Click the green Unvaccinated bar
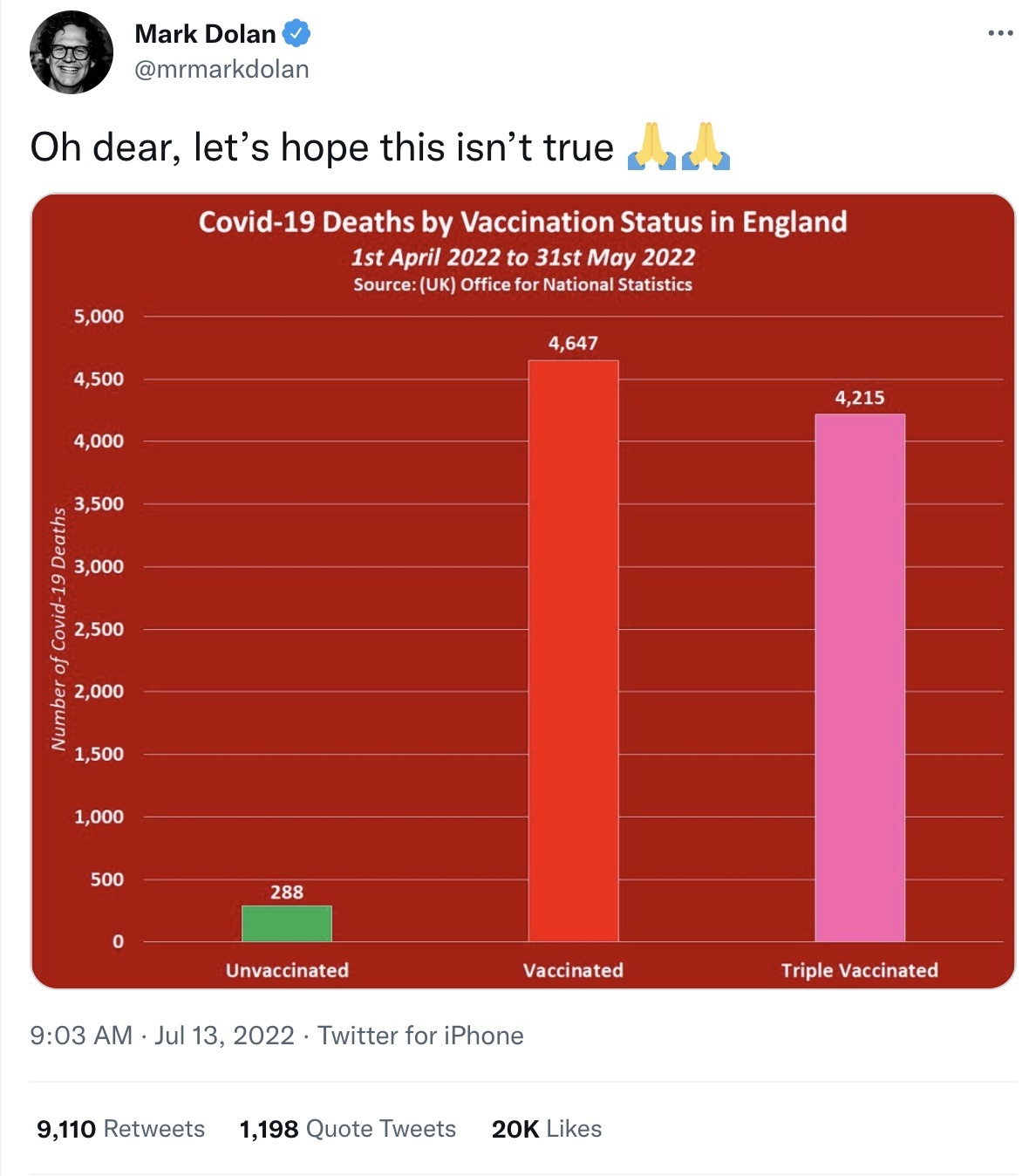Screen dimensions: 1036x1176 pos(287,923)
